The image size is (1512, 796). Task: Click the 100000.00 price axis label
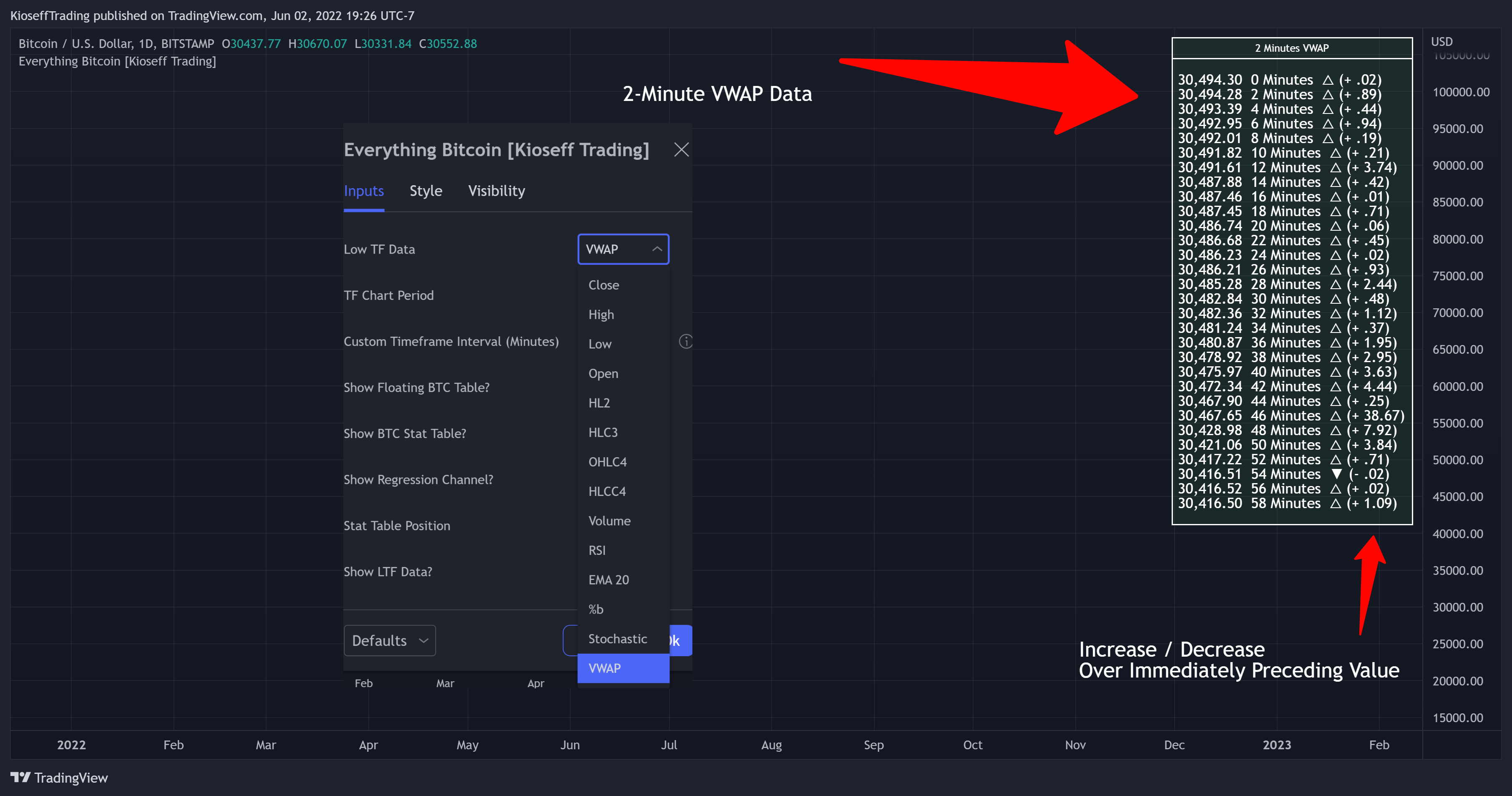[1460, 92]
